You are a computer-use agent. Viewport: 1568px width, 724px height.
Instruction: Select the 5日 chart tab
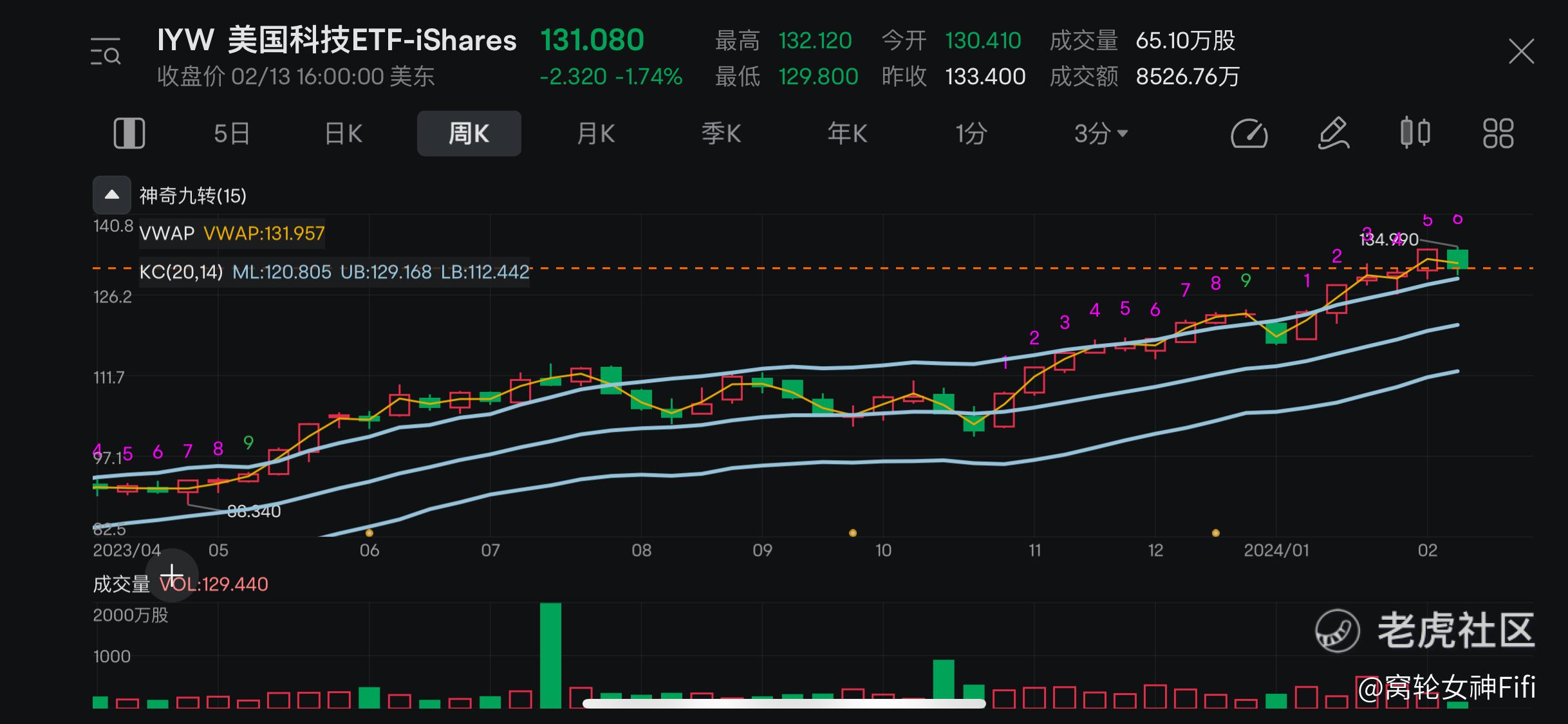point(232,134)
